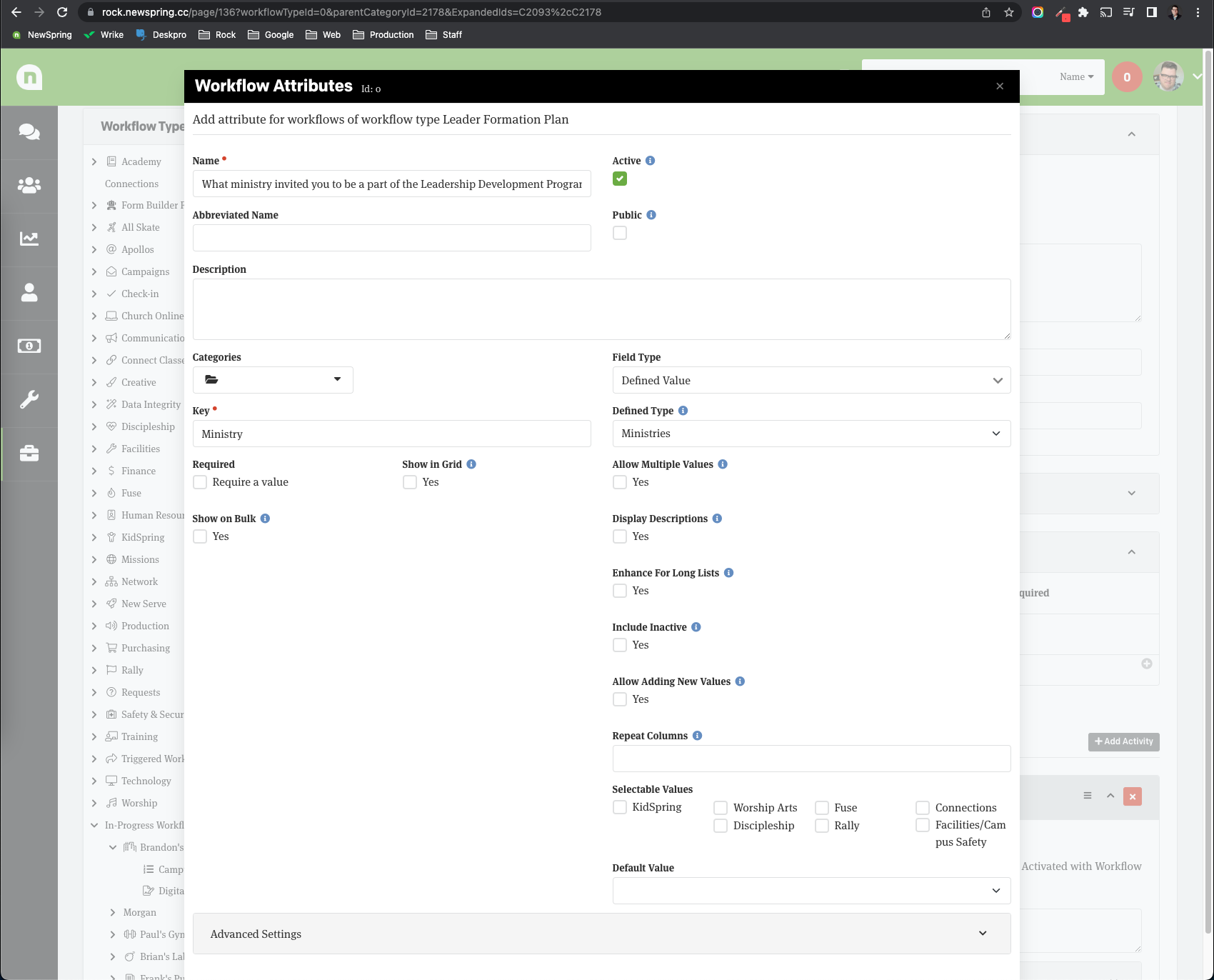The image size is (1214, 980).
Task: Uncheck the Active checkbox
Action: click(620, 179)
